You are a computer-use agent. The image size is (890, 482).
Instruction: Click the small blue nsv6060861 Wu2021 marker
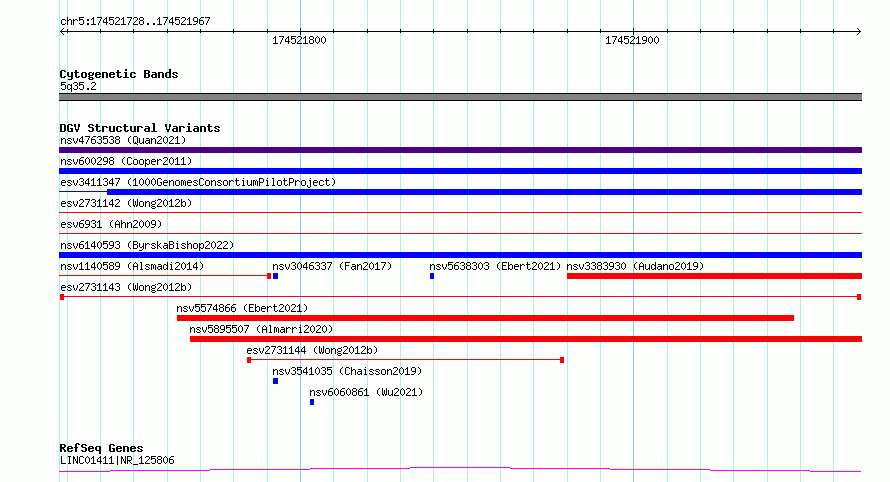click(312, 402)
